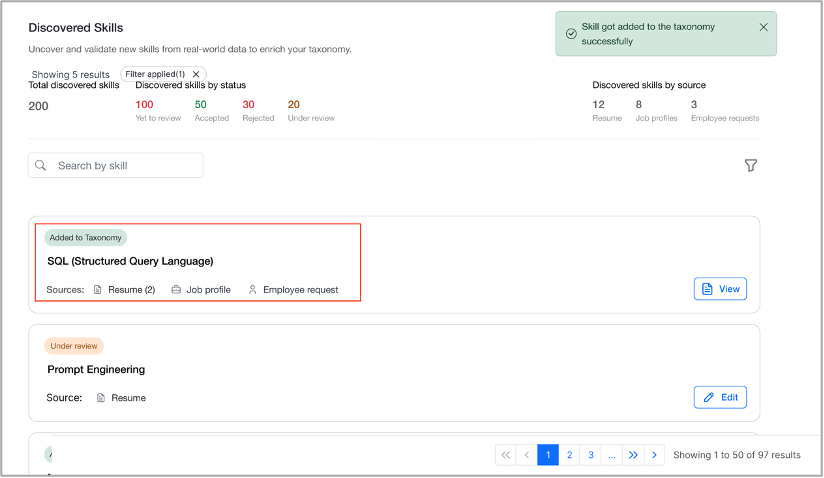Click the Resume (2) source in SQL card
This screenshot has width=824, height=478.
tap(125, 289)
